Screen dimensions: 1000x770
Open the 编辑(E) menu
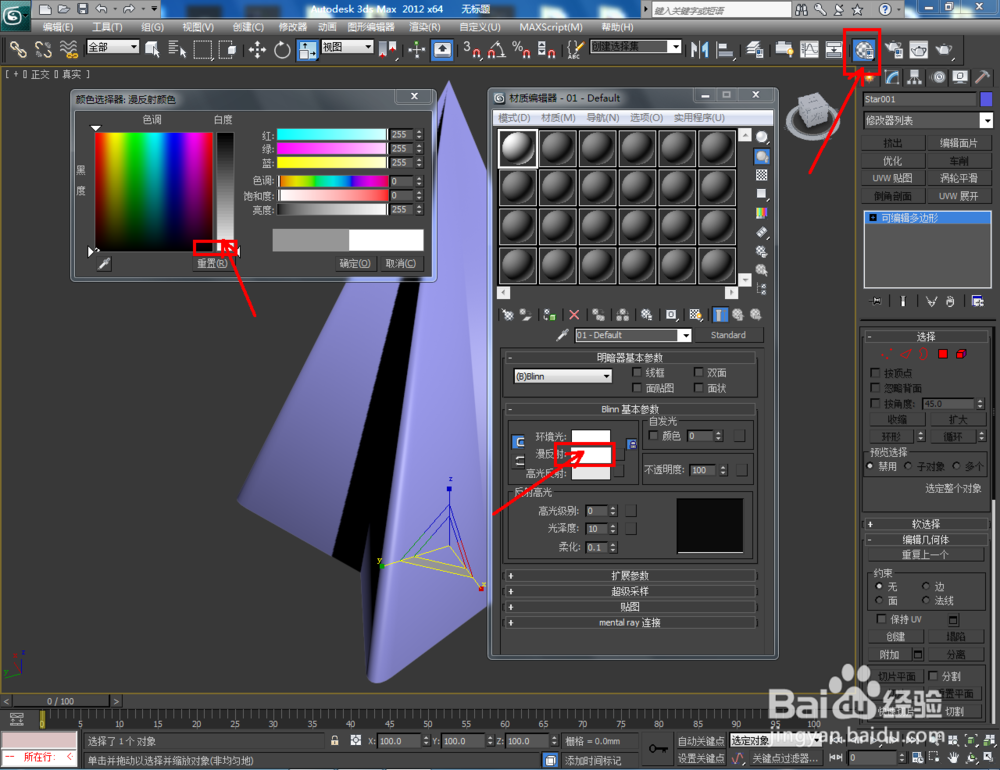click(58, 27)
